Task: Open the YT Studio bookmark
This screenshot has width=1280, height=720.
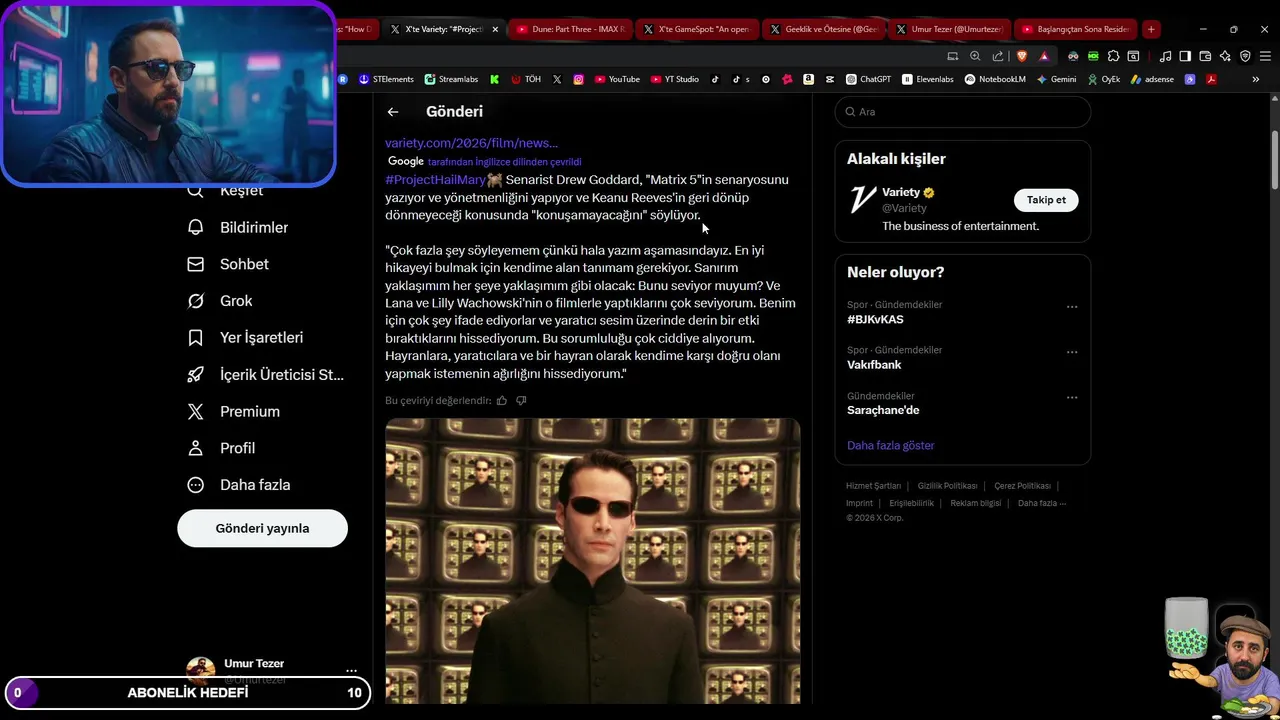Action: (x=675, y=79)
